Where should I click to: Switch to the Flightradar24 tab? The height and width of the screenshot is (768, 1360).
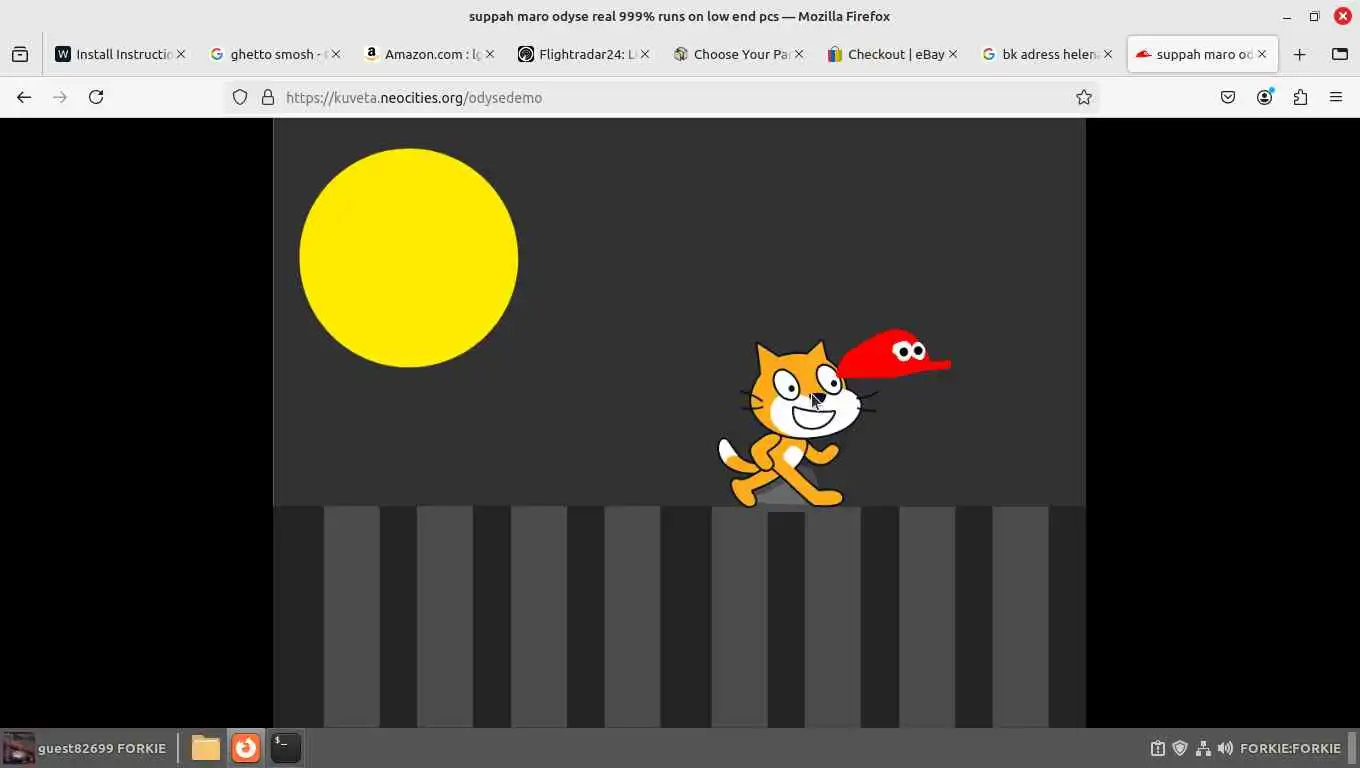[x=582, y=54]
